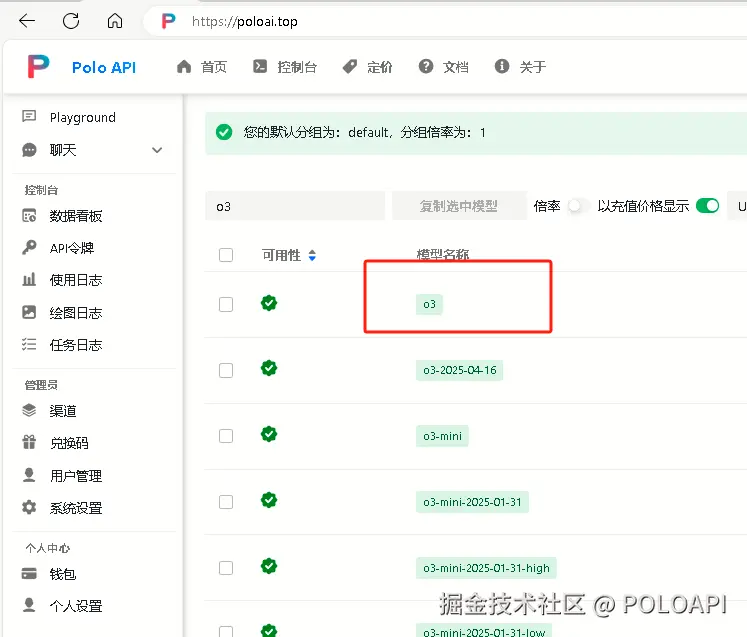Image resolution: width=747 pixels, height=637 pixels.
Task: Click the dashboard icon beside 数据看板
Action: pyautogui.click(x=29, y=216)
